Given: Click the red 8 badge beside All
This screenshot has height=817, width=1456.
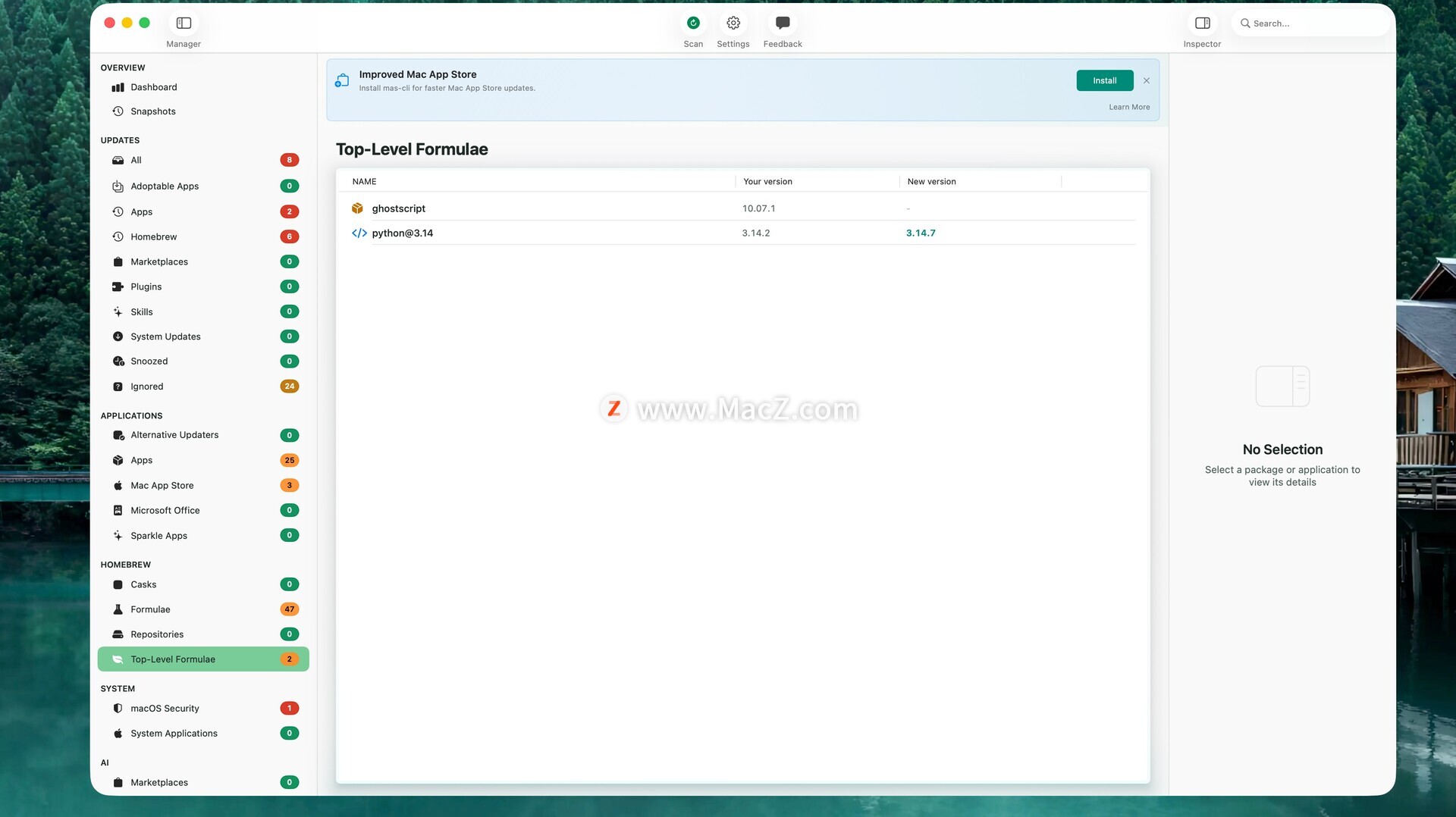Looking at the screenshot, I should 289,160.
